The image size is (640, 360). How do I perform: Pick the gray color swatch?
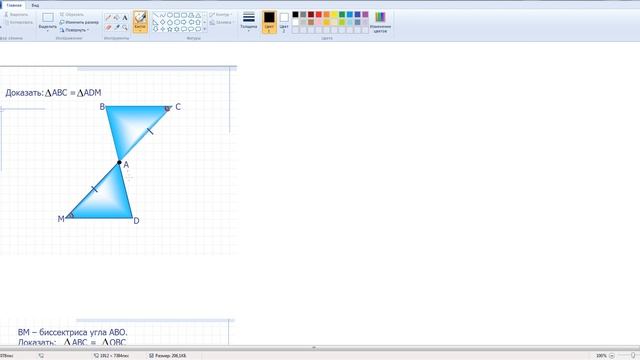pos(303,14)
